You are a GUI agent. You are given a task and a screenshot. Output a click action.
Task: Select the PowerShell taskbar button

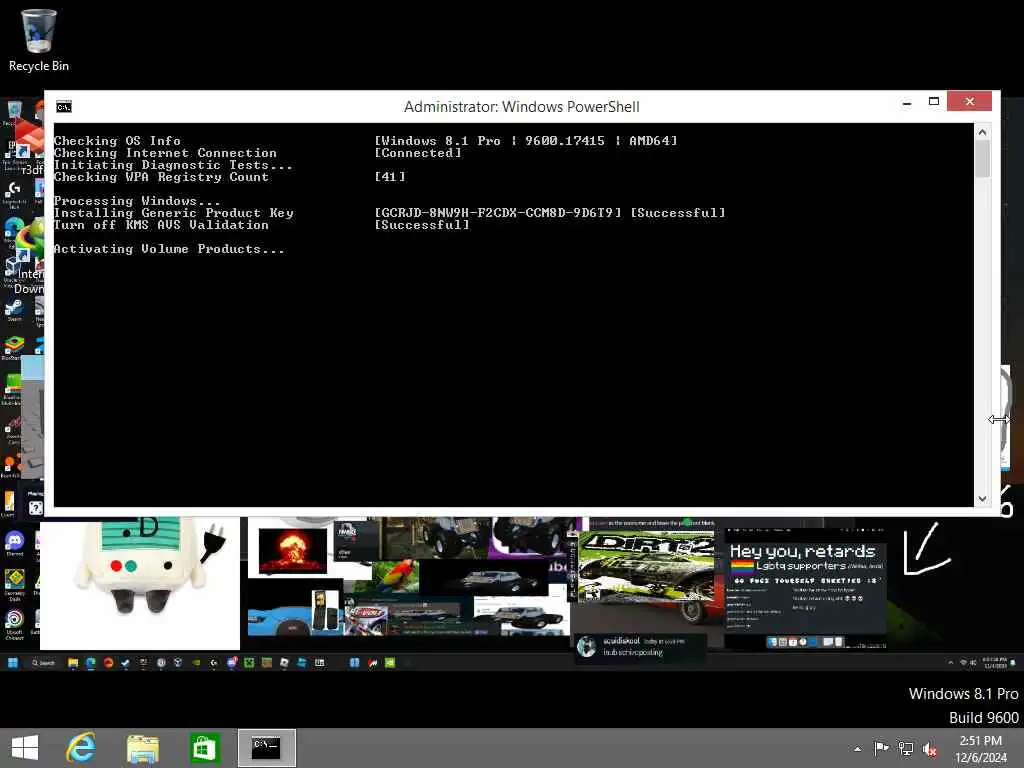266,748
